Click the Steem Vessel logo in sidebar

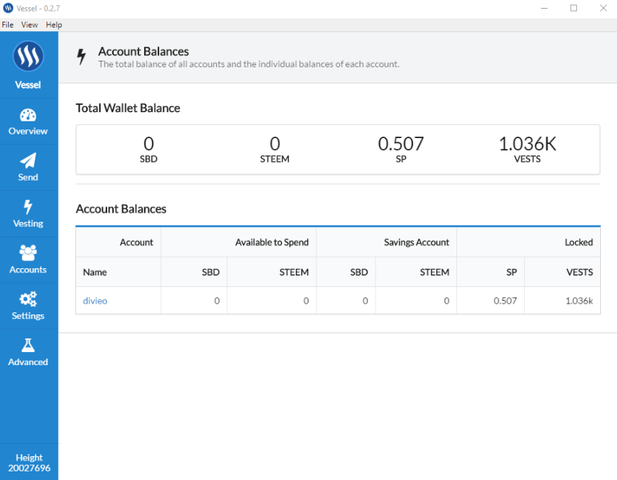28,56
